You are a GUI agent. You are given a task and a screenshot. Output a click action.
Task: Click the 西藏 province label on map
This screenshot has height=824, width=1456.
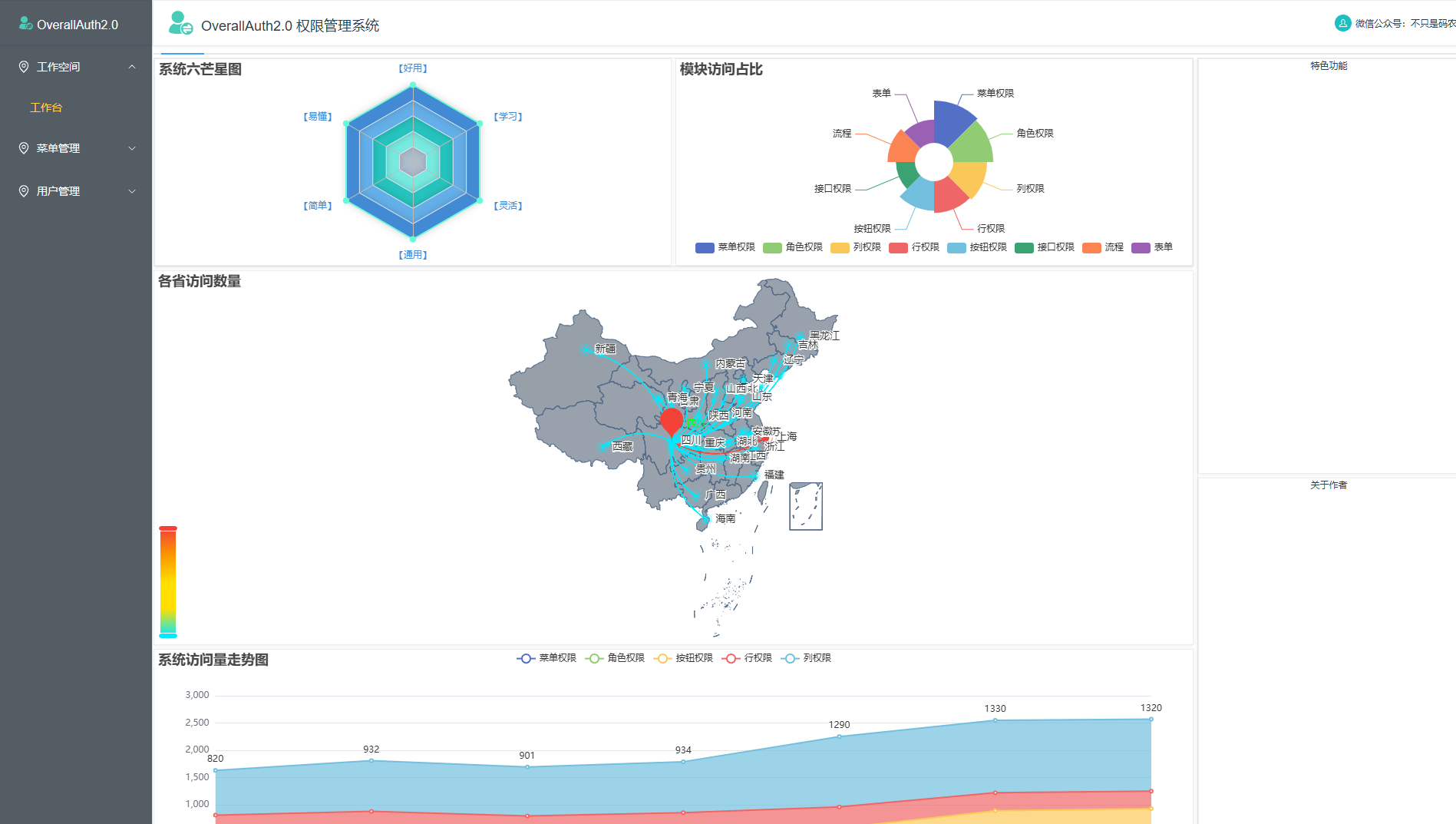coord(622,446)
